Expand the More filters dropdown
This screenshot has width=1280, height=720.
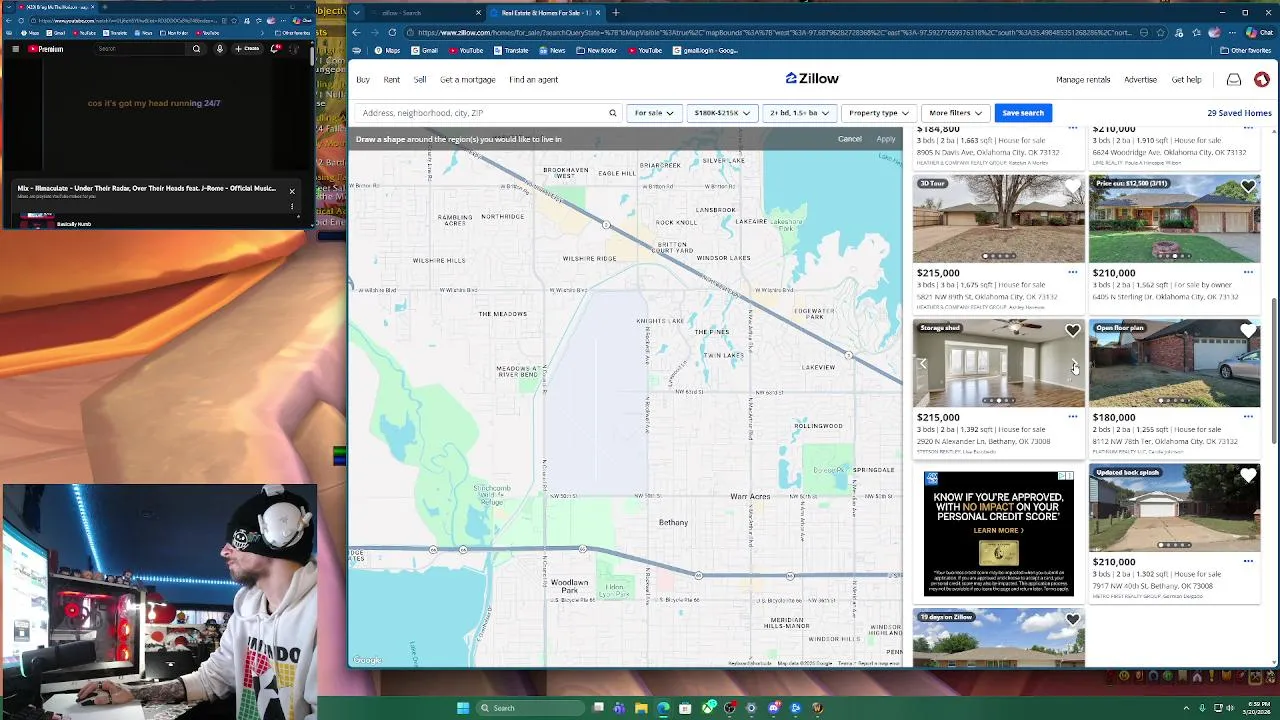point(955,113)
